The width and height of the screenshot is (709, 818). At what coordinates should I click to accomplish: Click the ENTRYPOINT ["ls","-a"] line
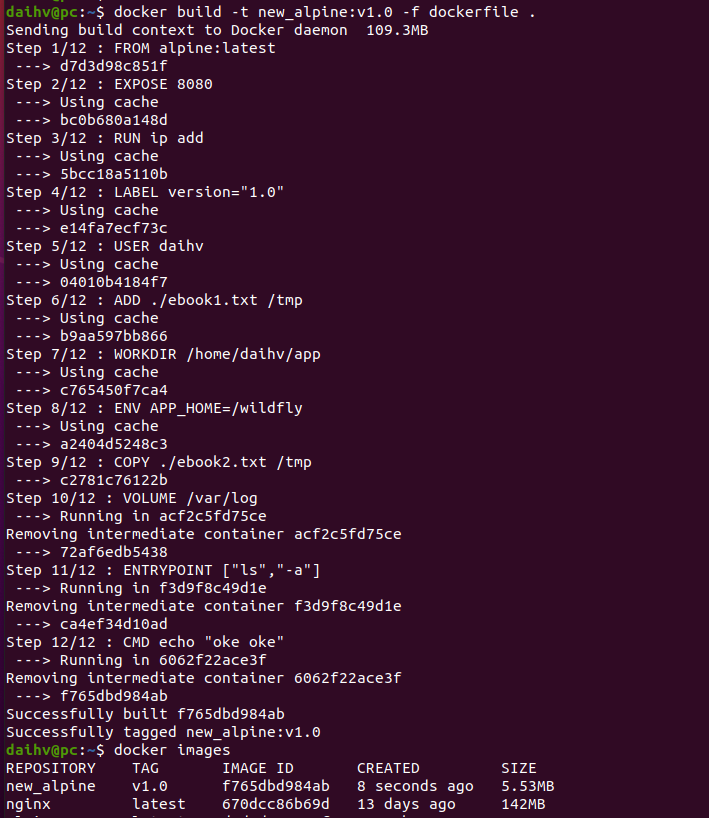[163, 570]
